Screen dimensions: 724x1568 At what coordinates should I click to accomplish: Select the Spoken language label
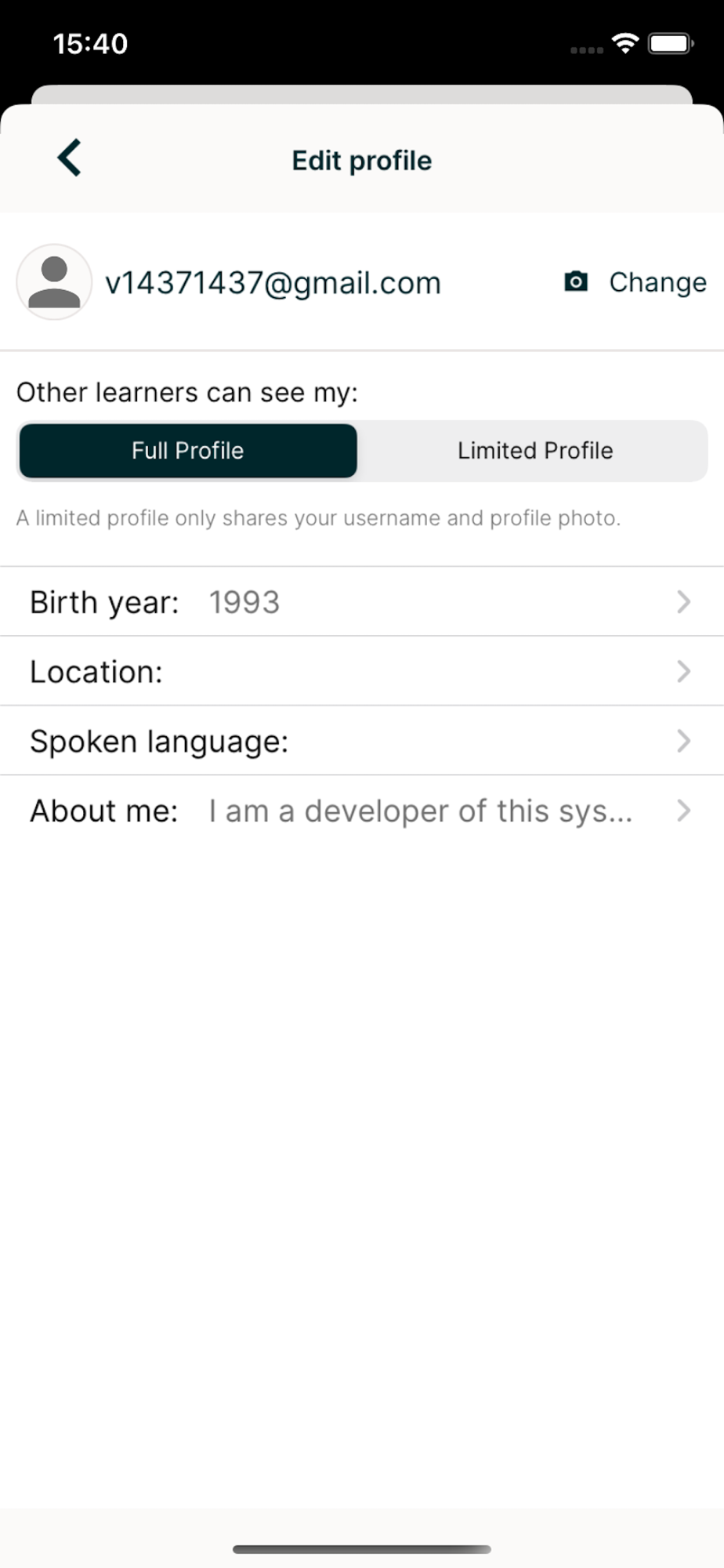[159, 742]
